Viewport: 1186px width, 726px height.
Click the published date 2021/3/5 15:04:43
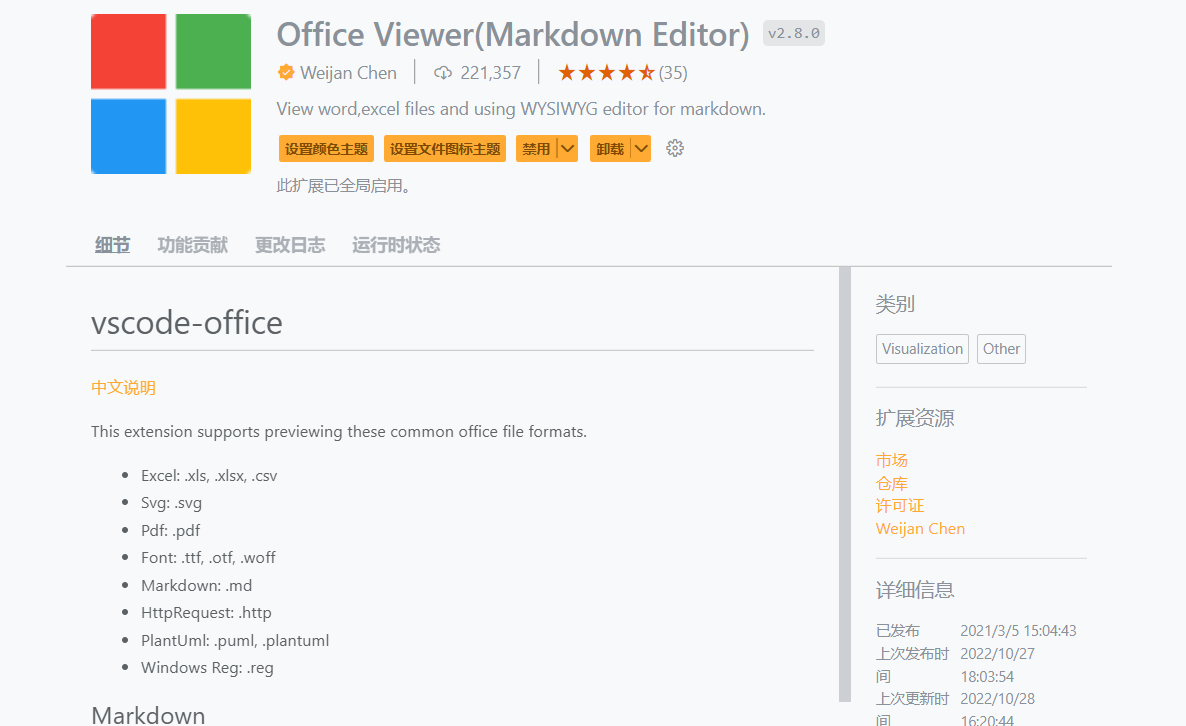click(1018, 631)
